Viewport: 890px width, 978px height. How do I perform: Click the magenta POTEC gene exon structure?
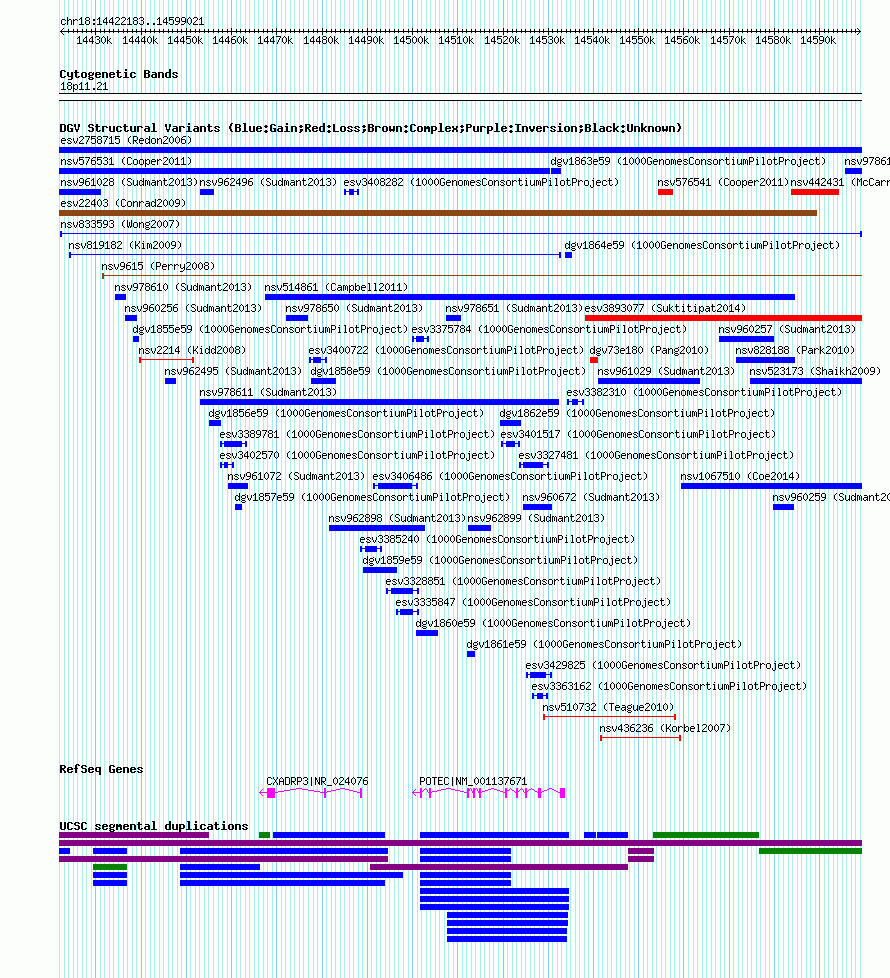[489, 793]
